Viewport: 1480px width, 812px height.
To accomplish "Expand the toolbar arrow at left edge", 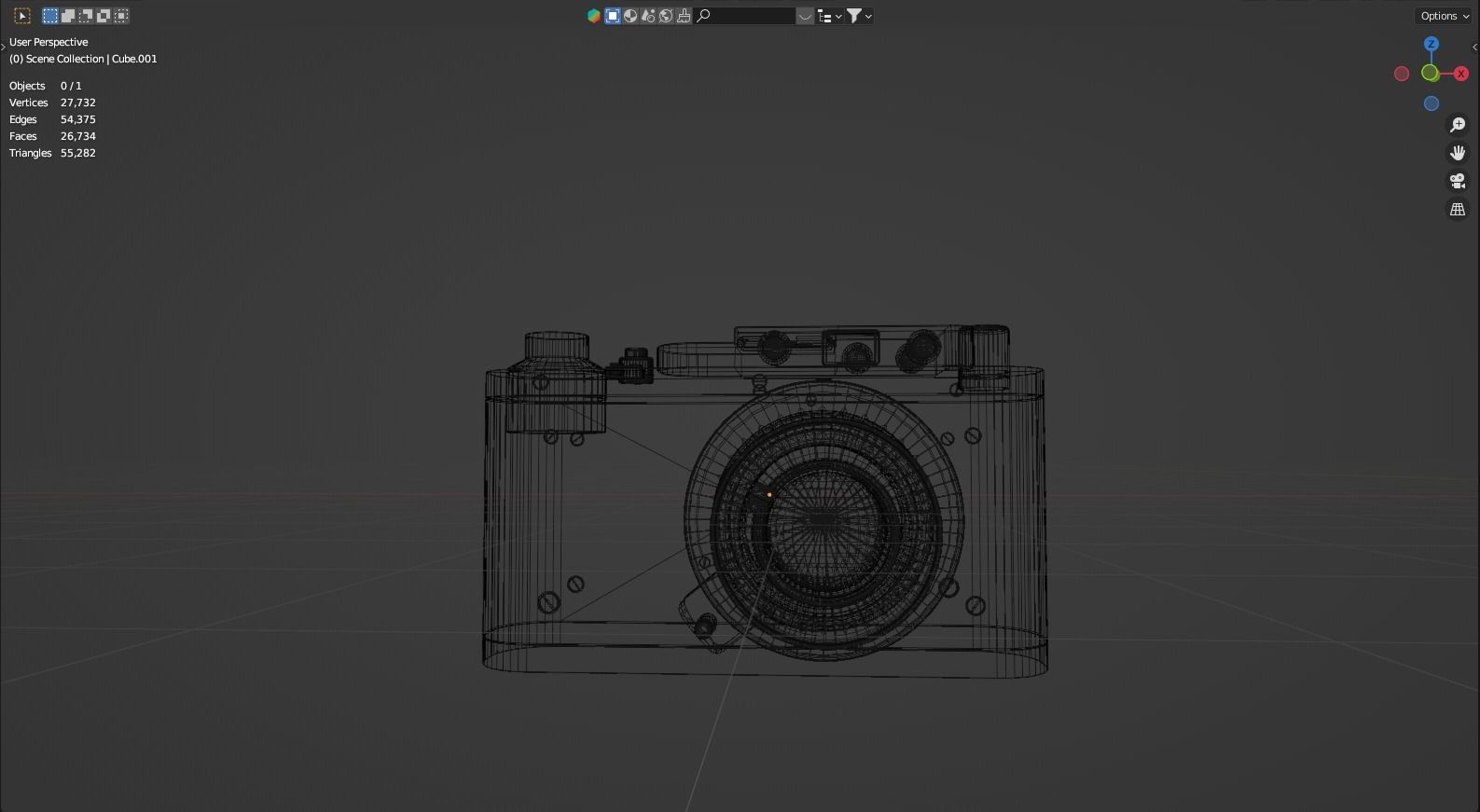I will (4, 47).
